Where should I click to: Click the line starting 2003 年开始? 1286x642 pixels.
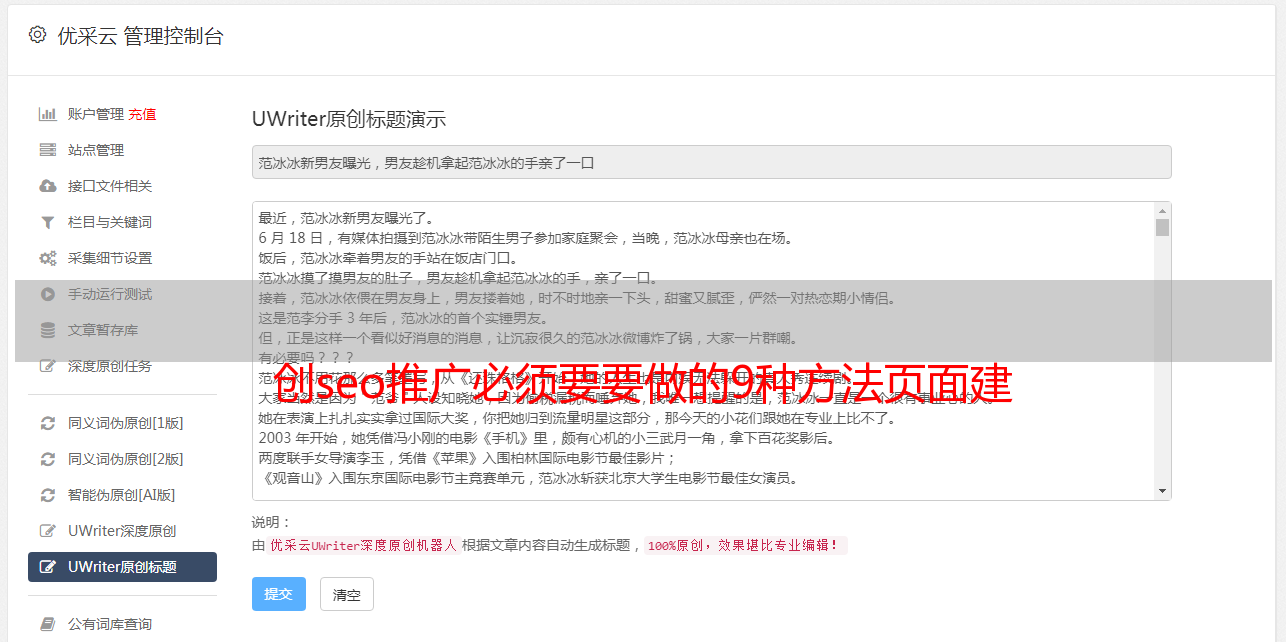547,438
